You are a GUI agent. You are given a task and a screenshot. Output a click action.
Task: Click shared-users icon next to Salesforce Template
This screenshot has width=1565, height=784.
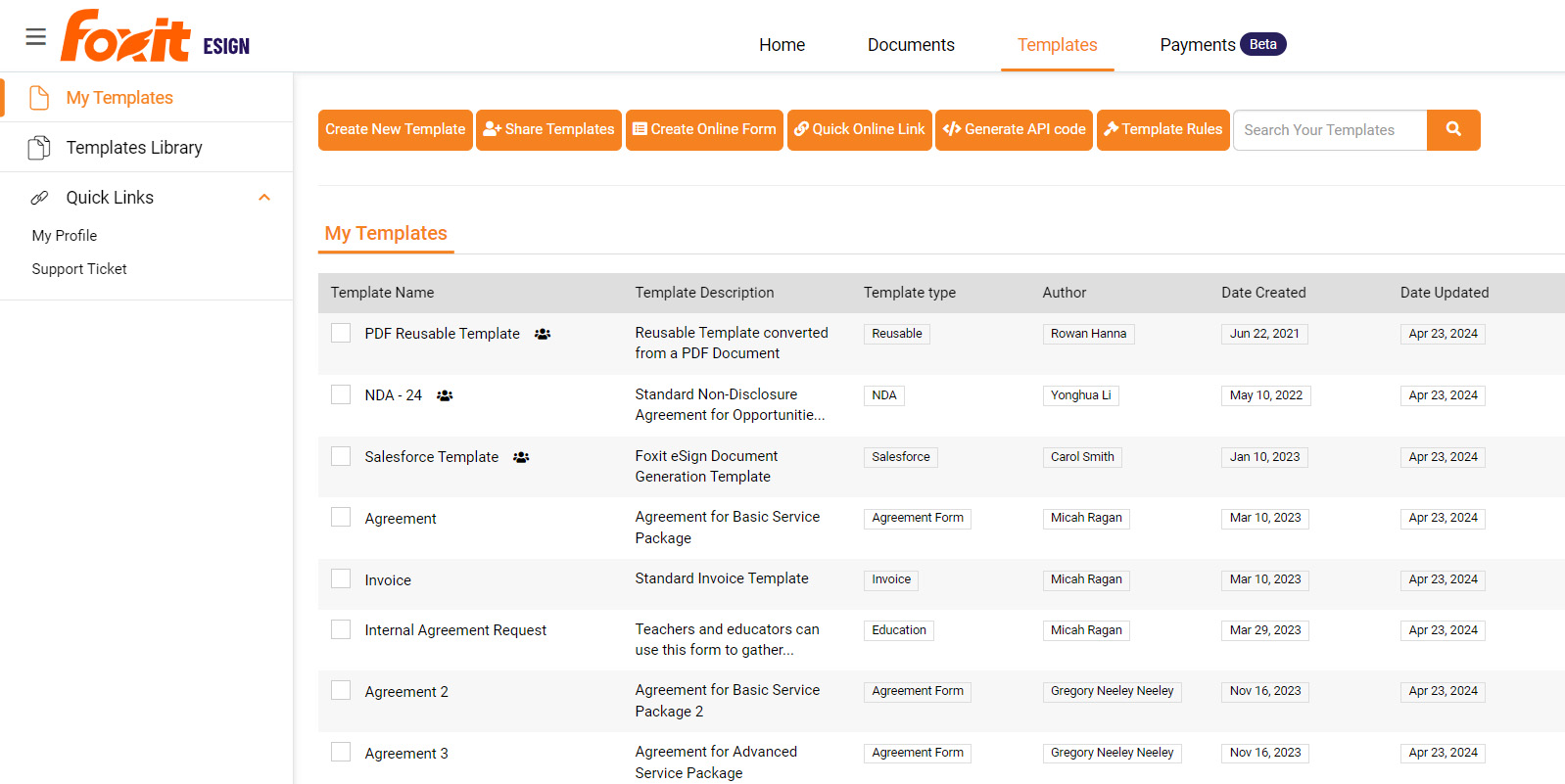521,457
